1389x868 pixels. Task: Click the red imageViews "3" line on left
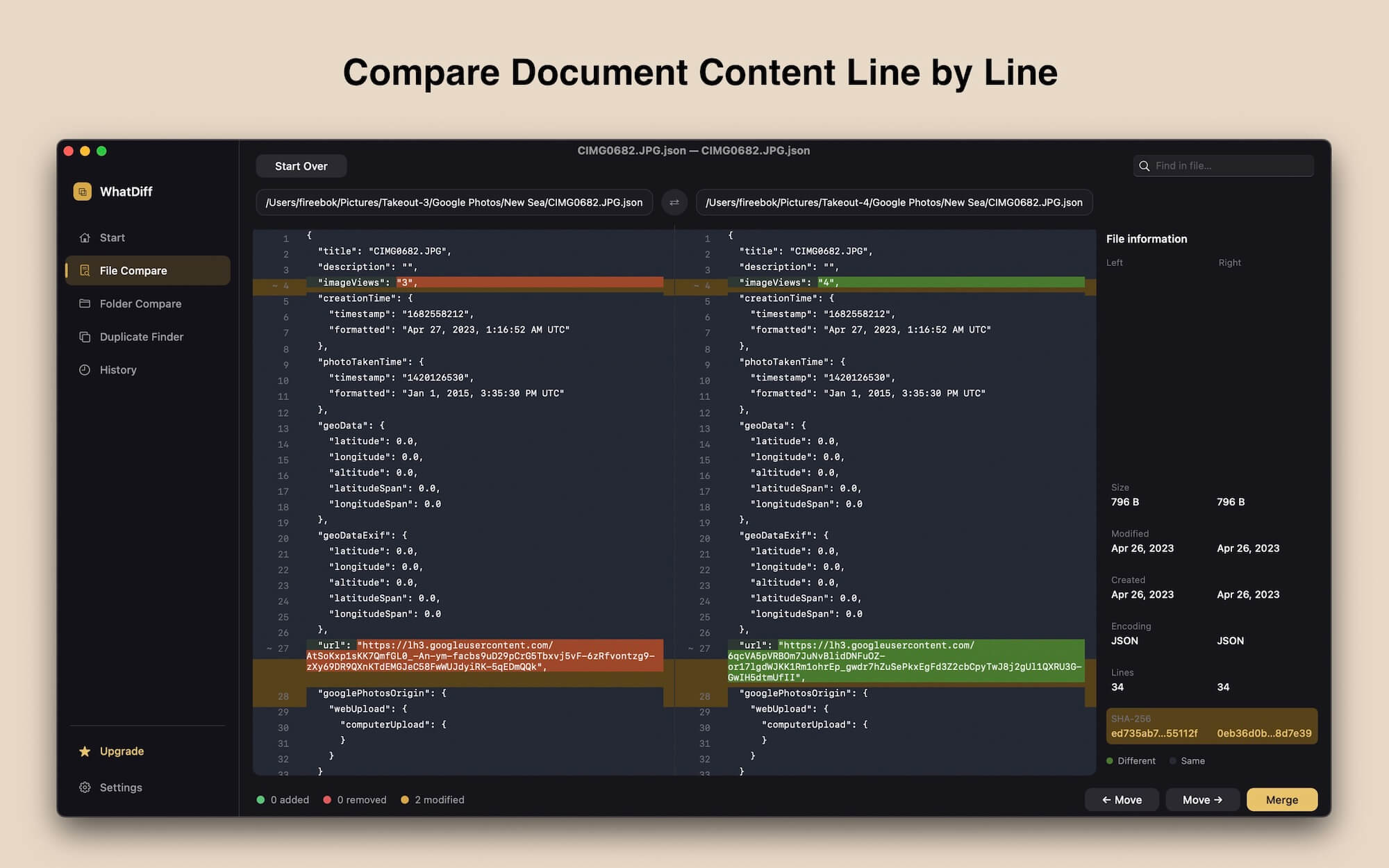pyautogui.click(x=485, y=283)
